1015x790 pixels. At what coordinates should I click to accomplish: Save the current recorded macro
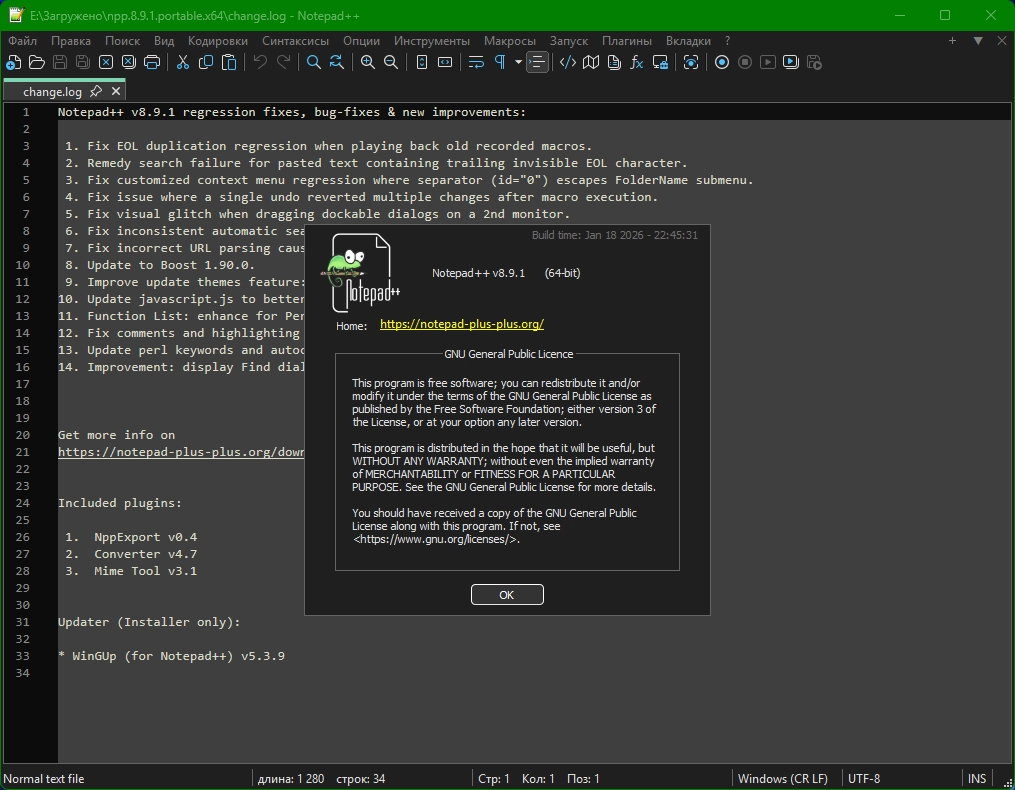pos(814,62)
